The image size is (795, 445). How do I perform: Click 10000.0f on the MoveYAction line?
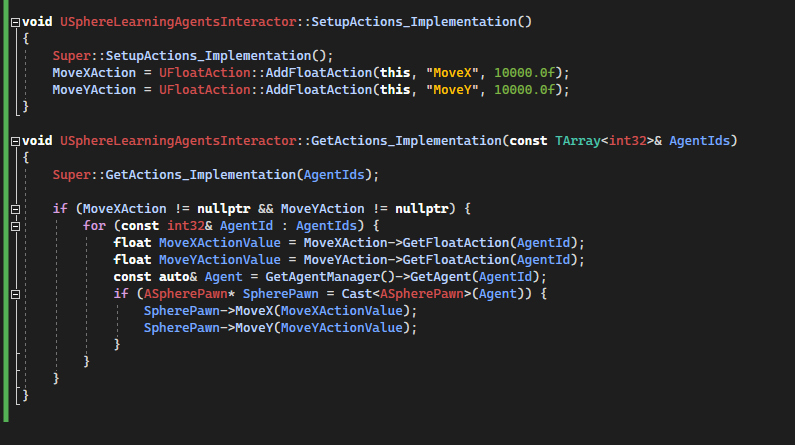525,90
